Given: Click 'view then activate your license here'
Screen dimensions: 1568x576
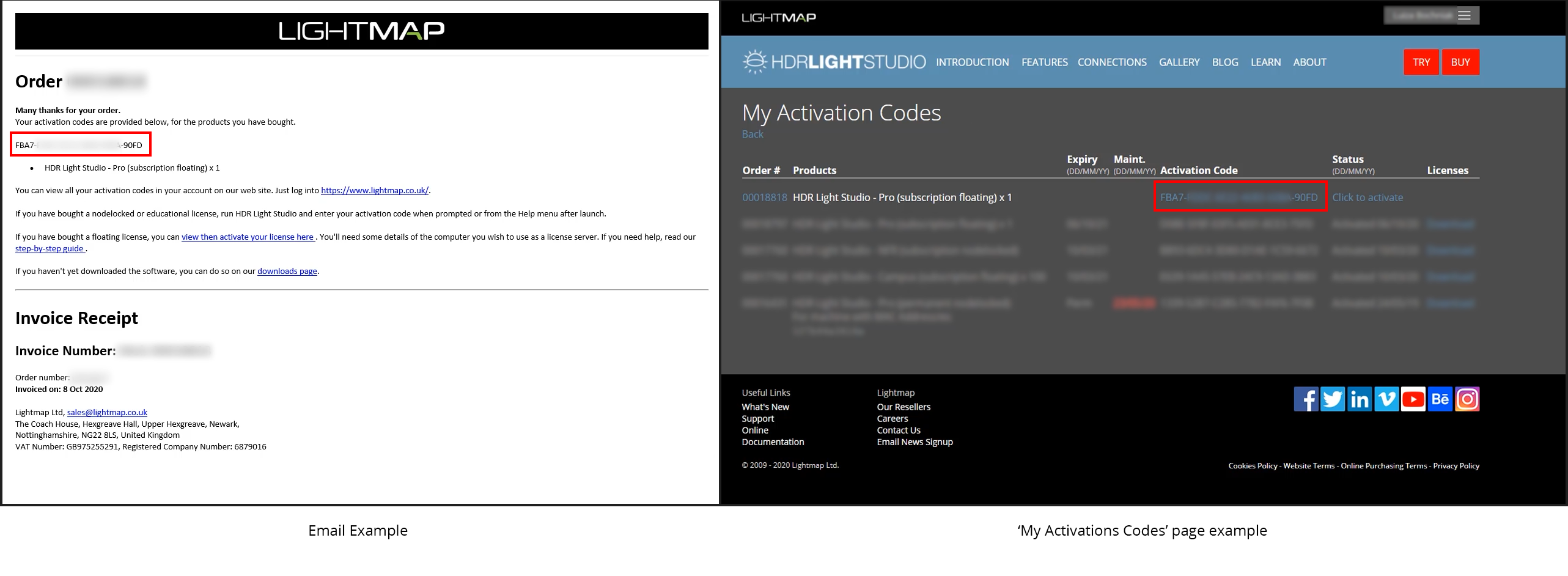Looking at the screenshot, I should pos(248,237).
